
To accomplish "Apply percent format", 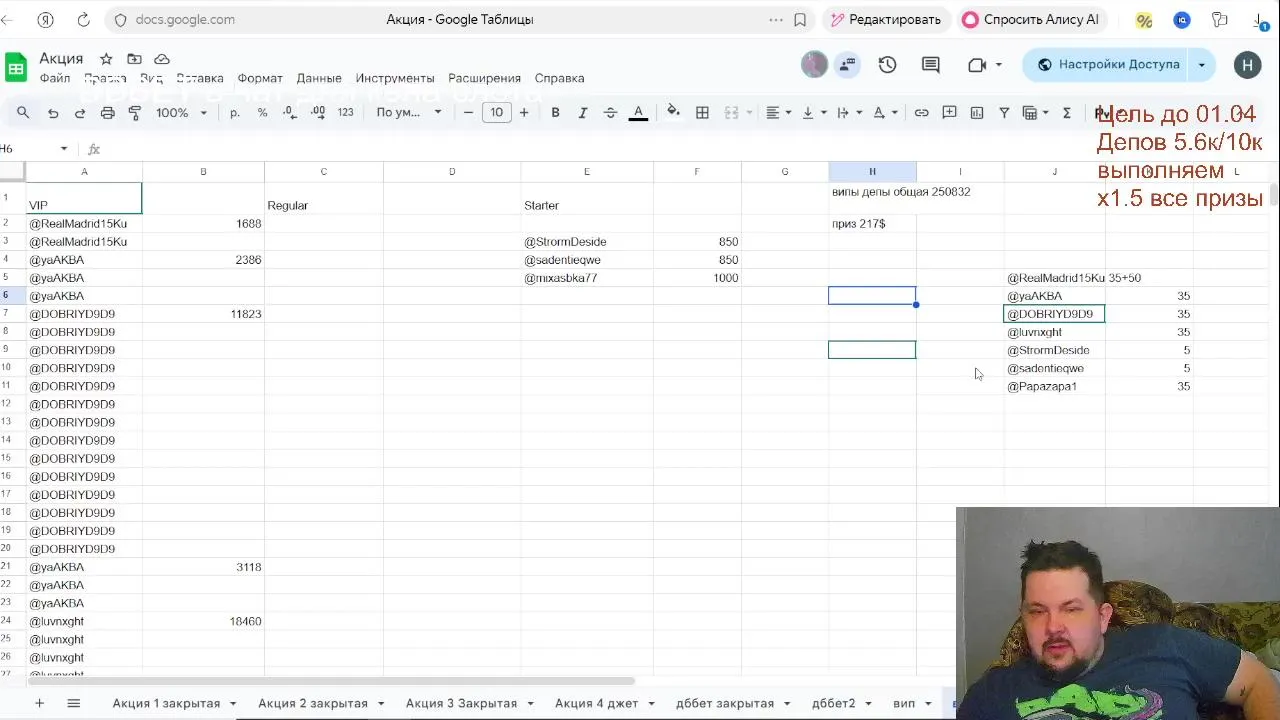I will tap(262, 113).
